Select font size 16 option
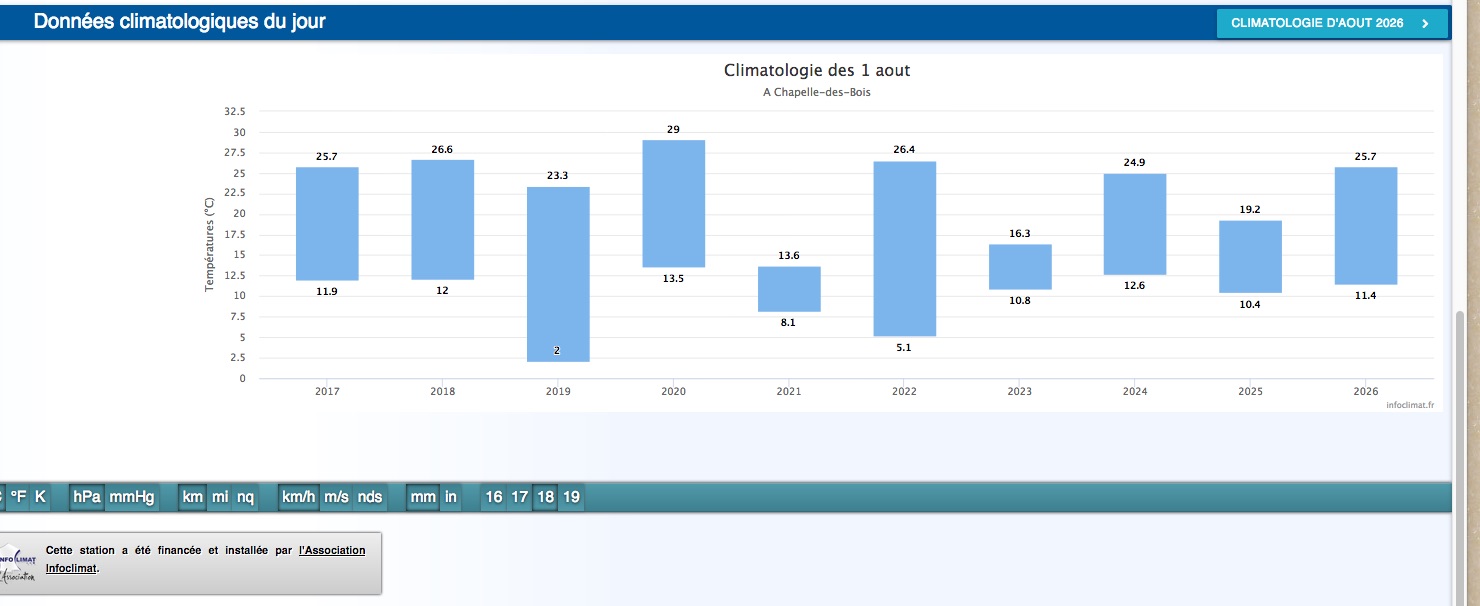Screen dimensions: 1480x606 pos(494,497)
